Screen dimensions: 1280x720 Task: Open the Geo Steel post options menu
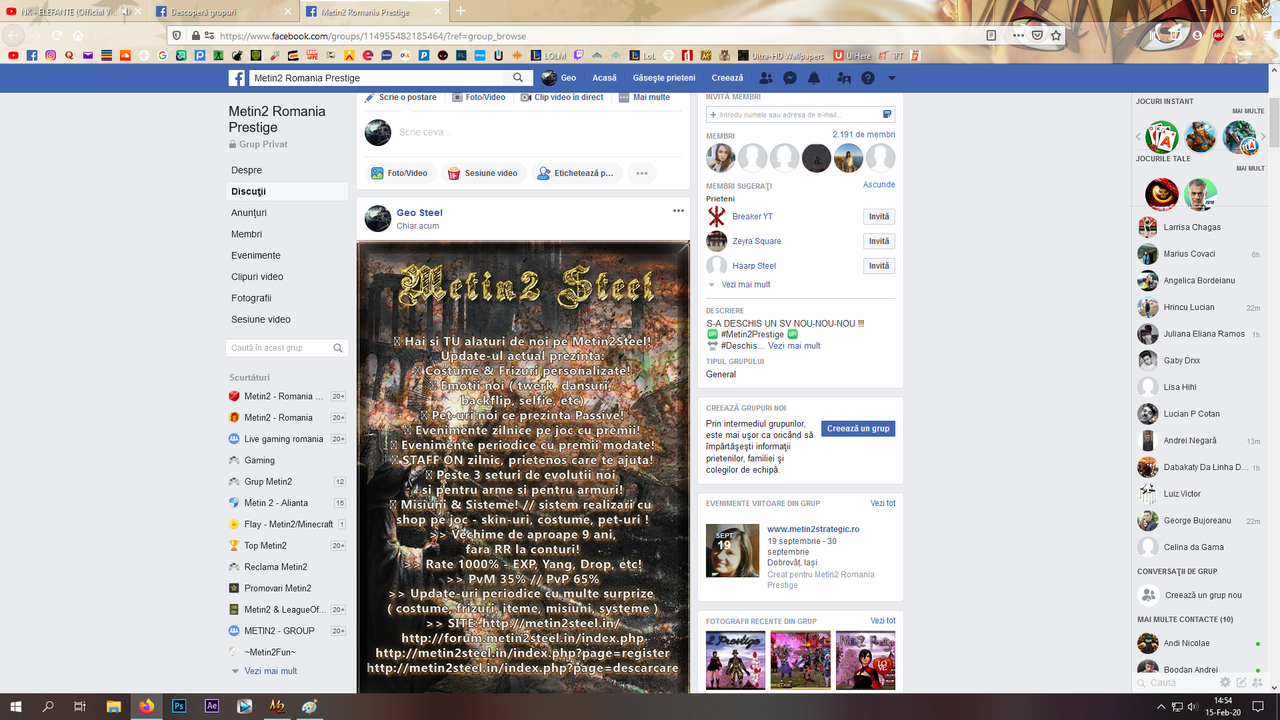pos(679,211)
